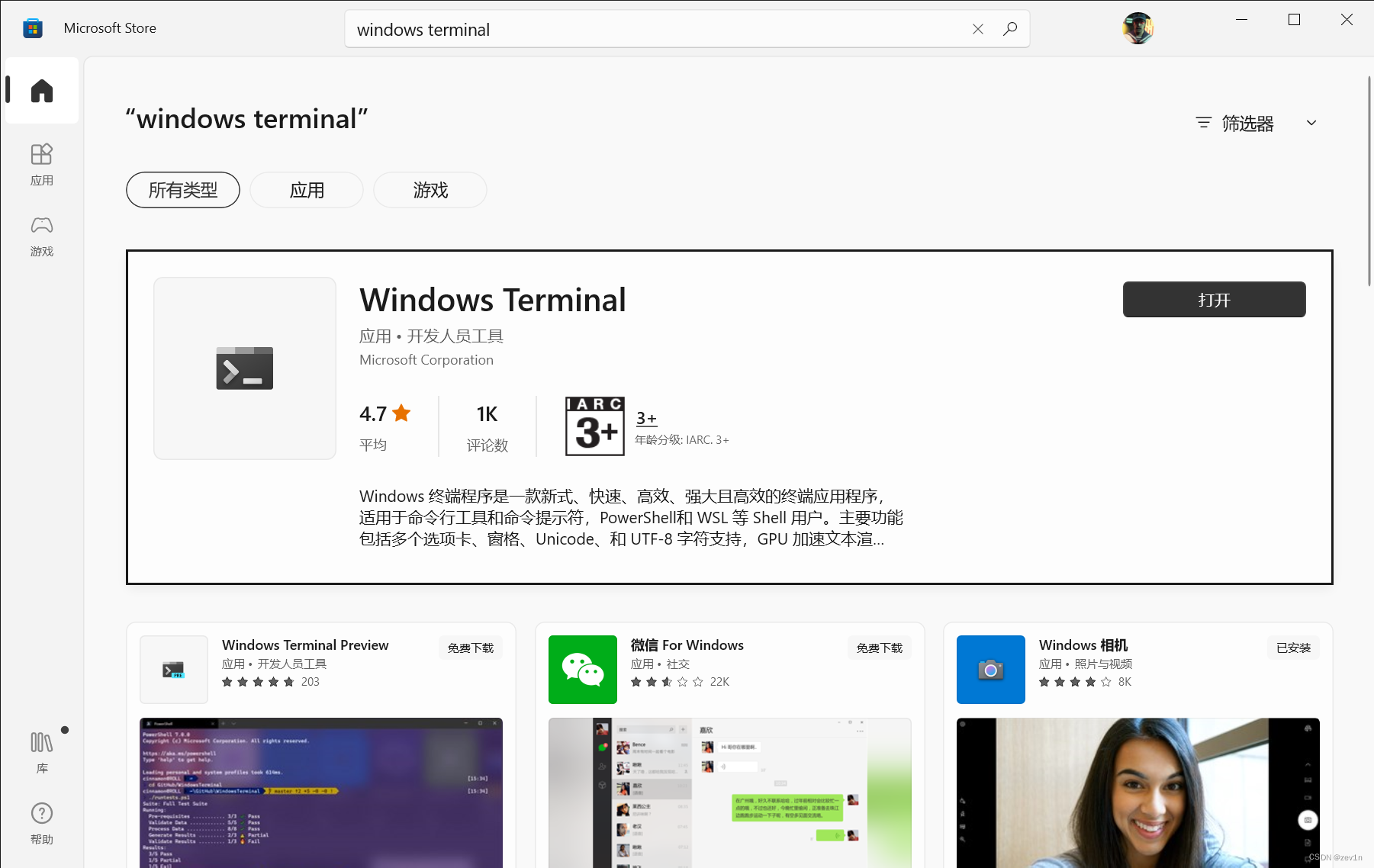Image resolution: width=1374 pixels, height=868 pixels.
Task: Click the 4.7 average rating value
Action: [373, 414]
